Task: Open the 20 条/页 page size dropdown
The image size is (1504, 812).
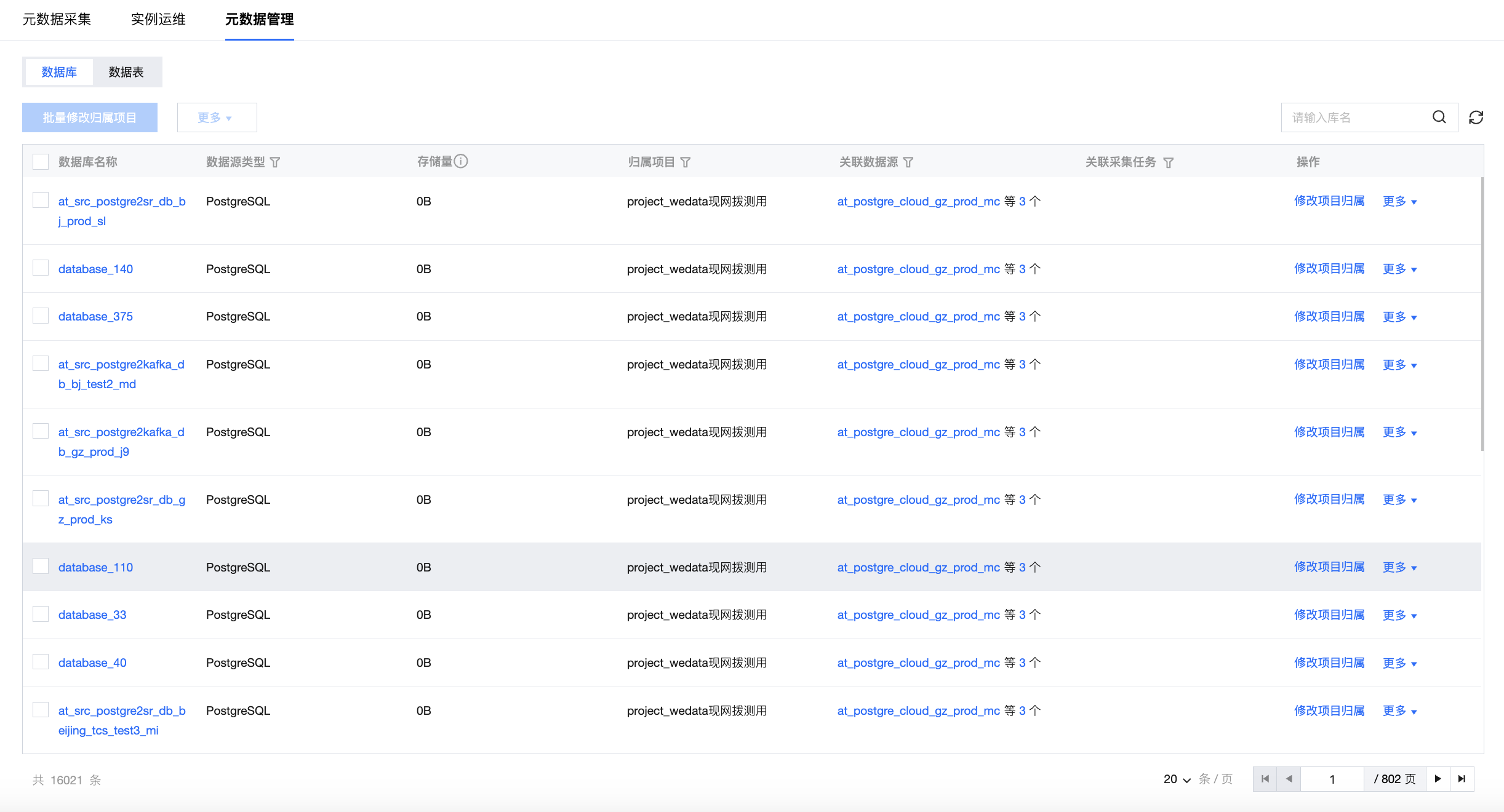Action: pyautogui.click(x=1177, y=779)
